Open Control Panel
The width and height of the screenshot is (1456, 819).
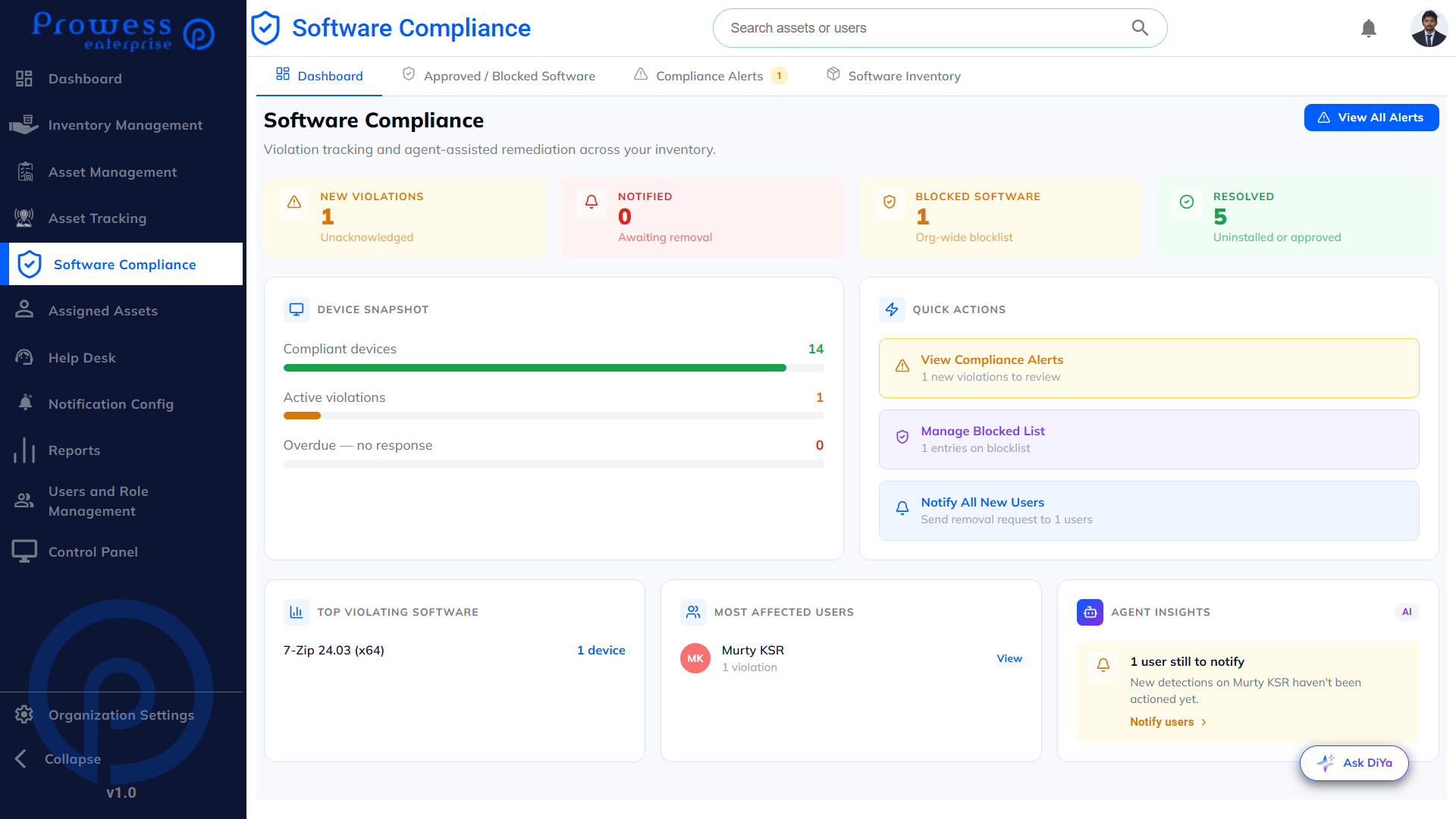(121, 552)
